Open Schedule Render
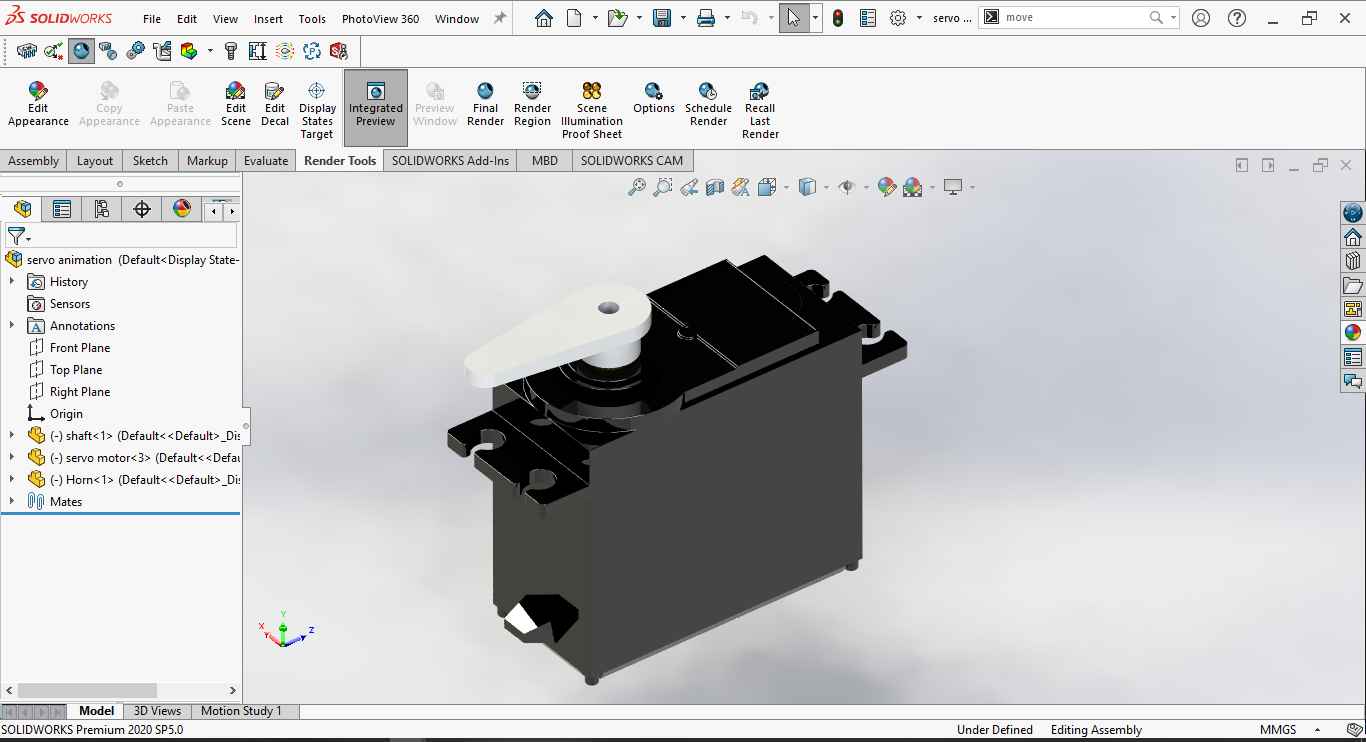This screenshot has width=1366, height=742. 708,105
